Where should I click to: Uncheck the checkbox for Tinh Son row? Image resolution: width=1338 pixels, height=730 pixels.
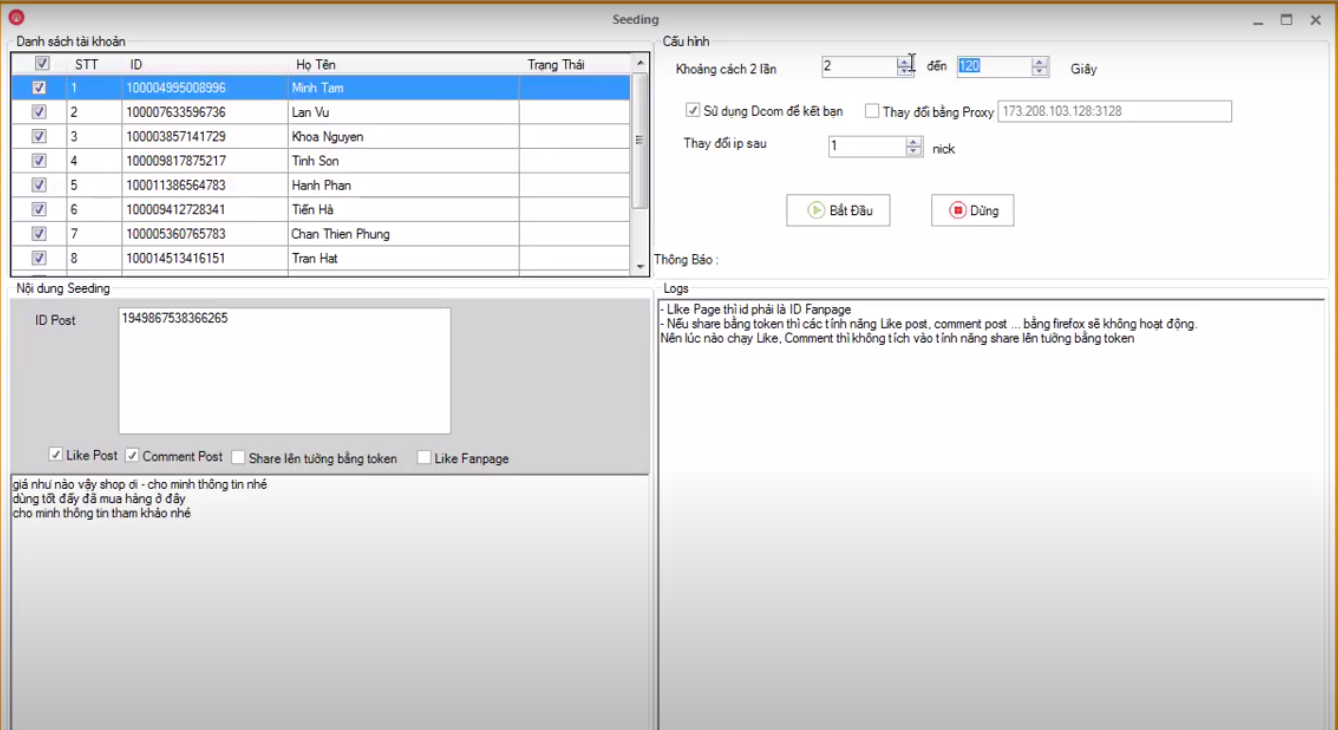pos(39,160)
